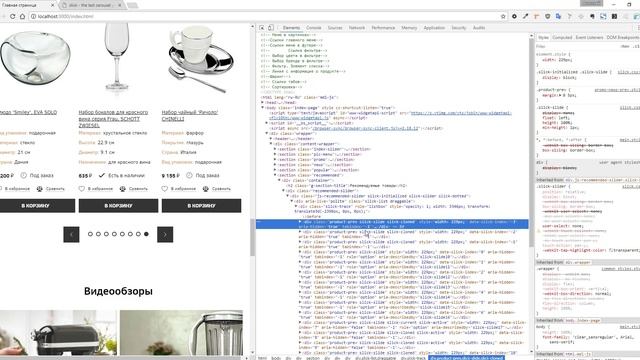Click the compare icon on the Smiley bowl product
The width and height of the screenshot is (640, 360).
point(40,189)
